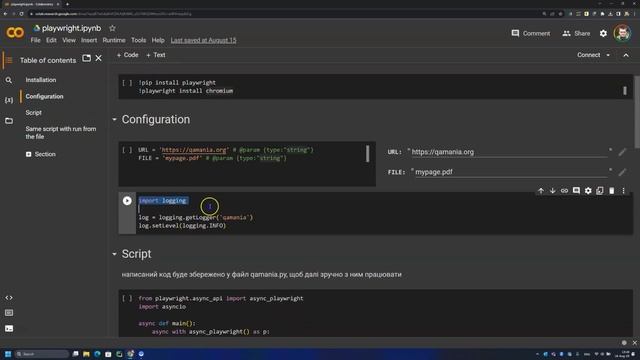Open the Connect dropdown arrow
The image size is (640, 360).
(608, 55)
